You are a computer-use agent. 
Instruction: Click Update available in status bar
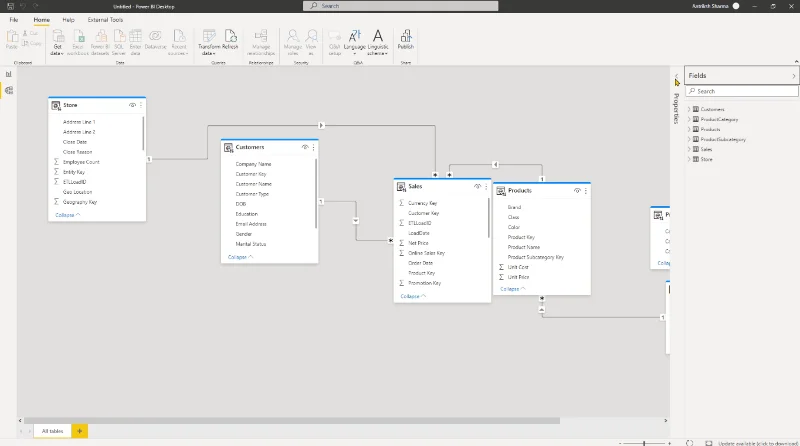click(x=757, y=443)
